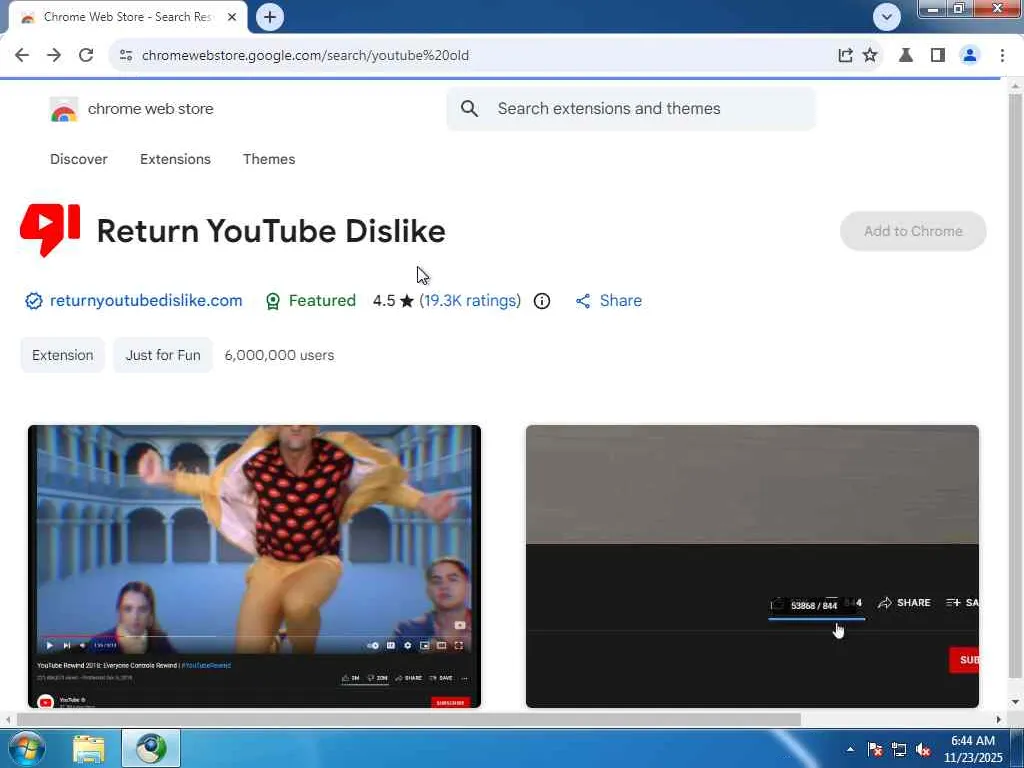
Task: Click the Featured badge
Action: coord(312,300)
